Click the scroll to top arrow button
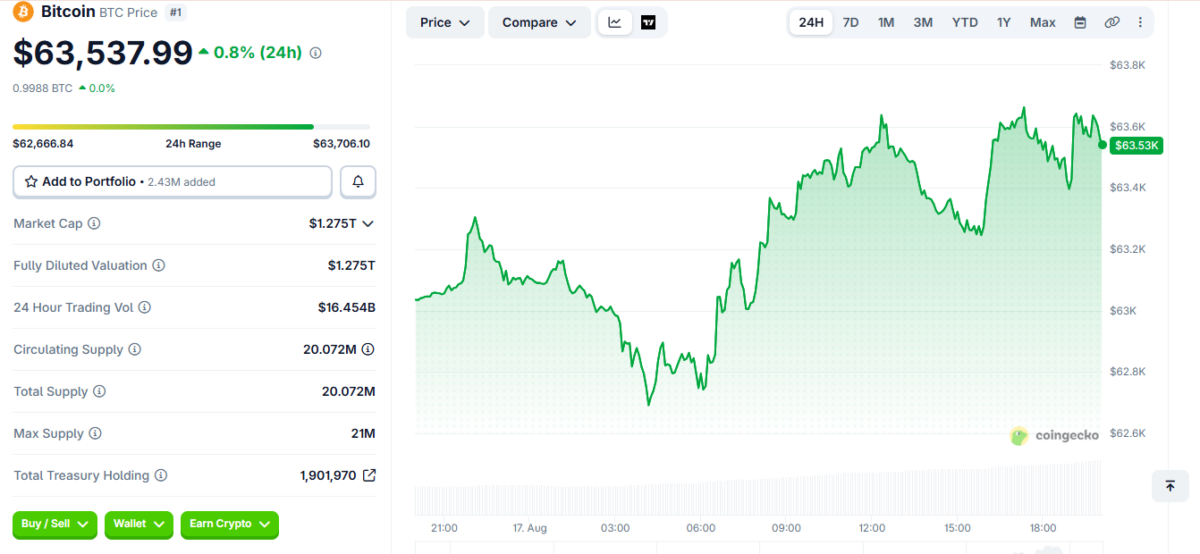This screenshot has width=1200, height=554. tap(1170, 486)
